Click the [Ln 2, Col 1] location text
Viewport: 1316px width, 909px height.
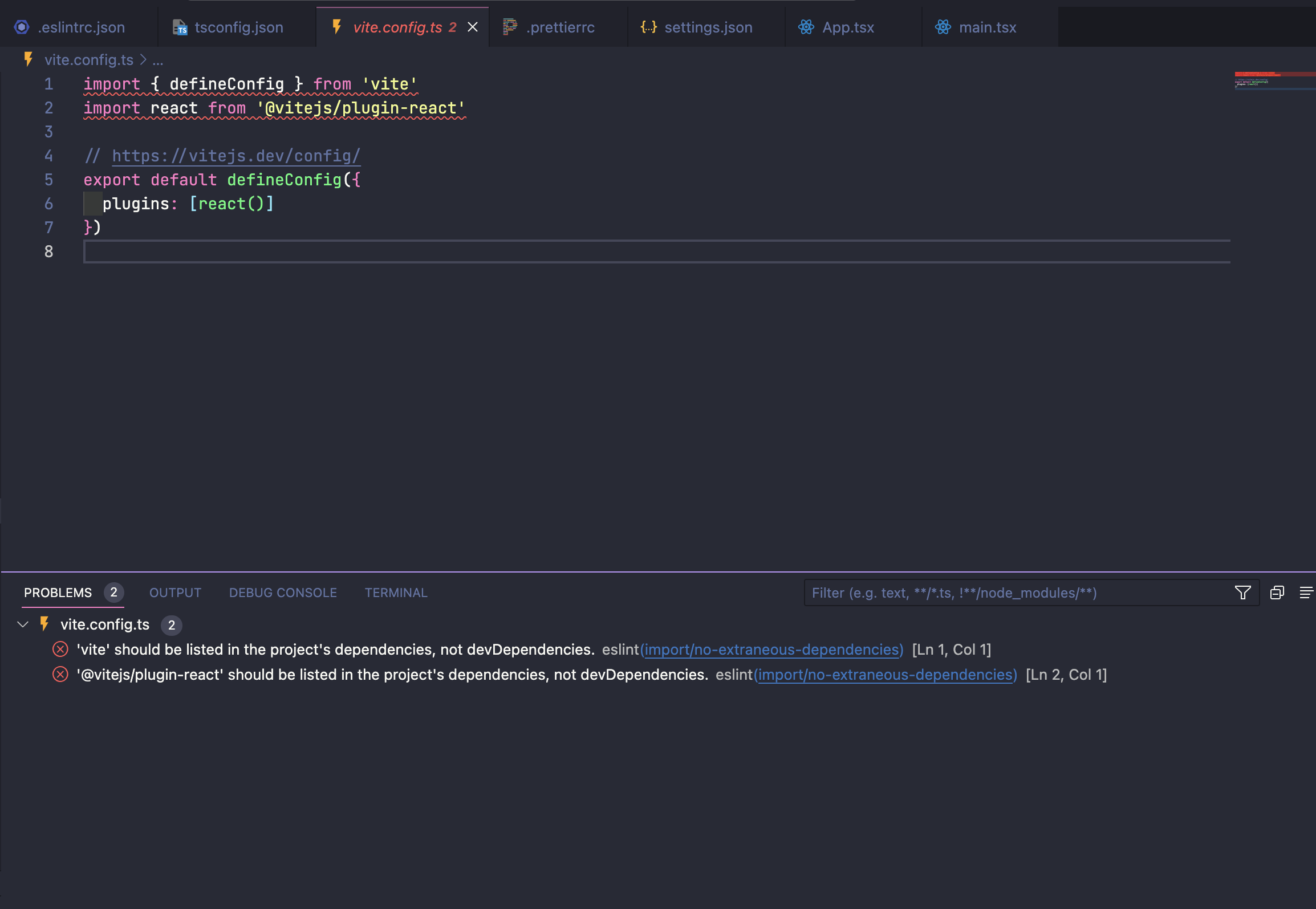coord(1066,675)
